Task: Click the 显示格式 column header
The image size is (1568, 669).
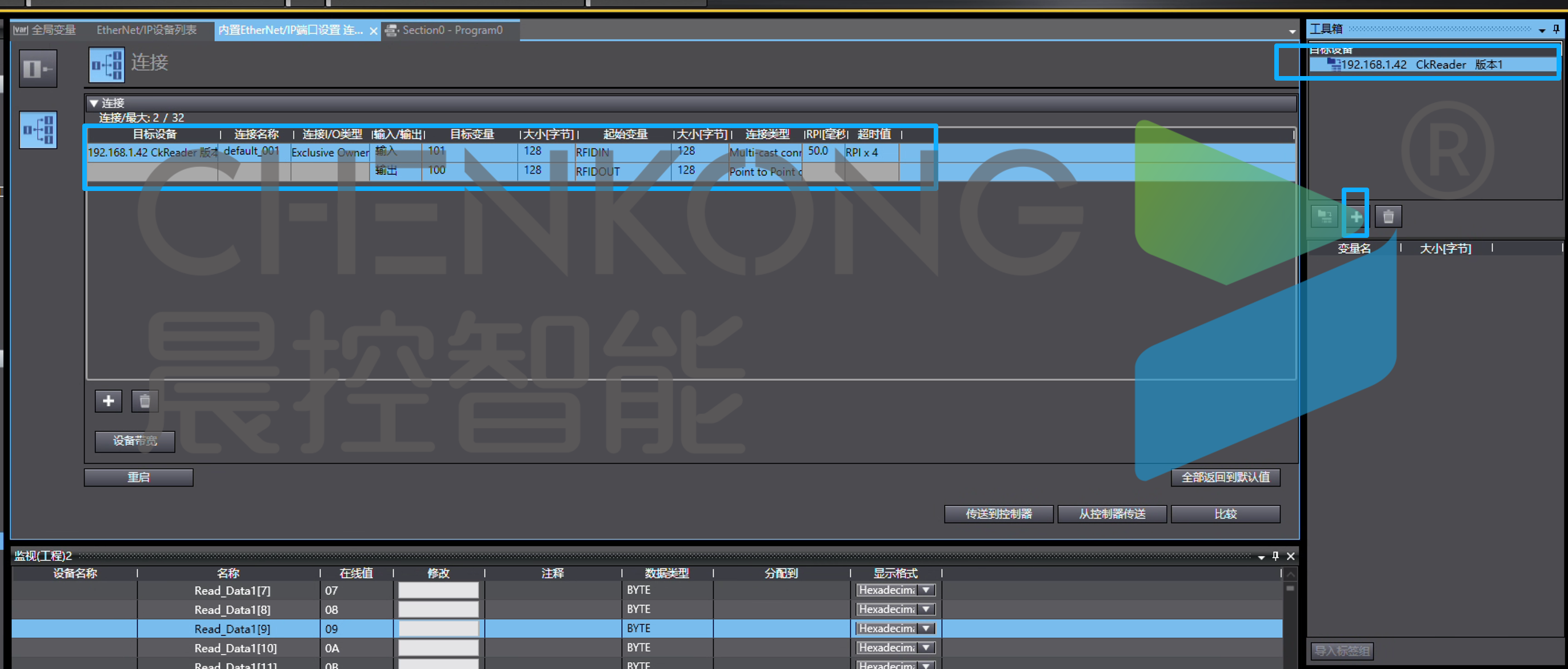Action: click(895, 574)
